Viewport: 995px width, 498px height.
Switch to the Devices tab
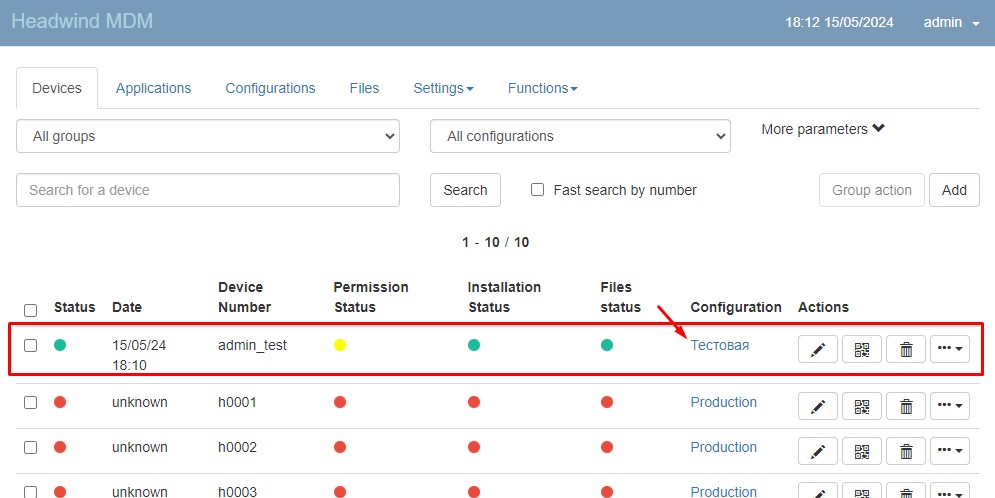pos(57,88)
